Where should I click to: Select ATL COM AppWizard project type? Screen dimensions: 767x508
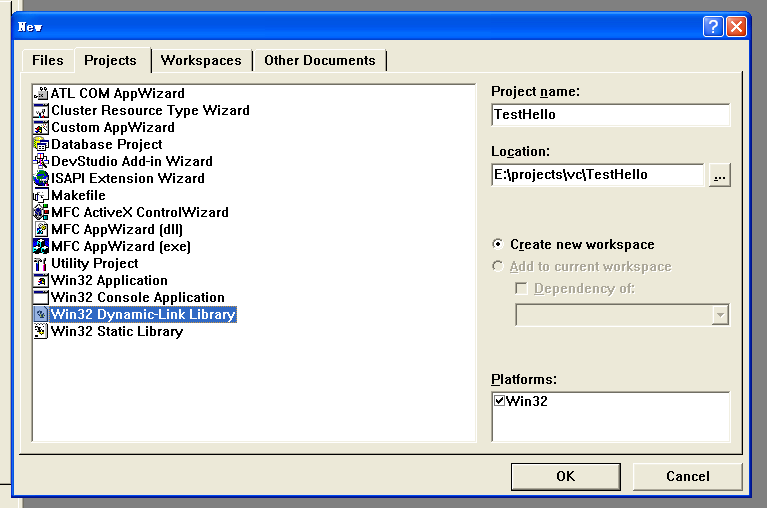click(118, 93)
